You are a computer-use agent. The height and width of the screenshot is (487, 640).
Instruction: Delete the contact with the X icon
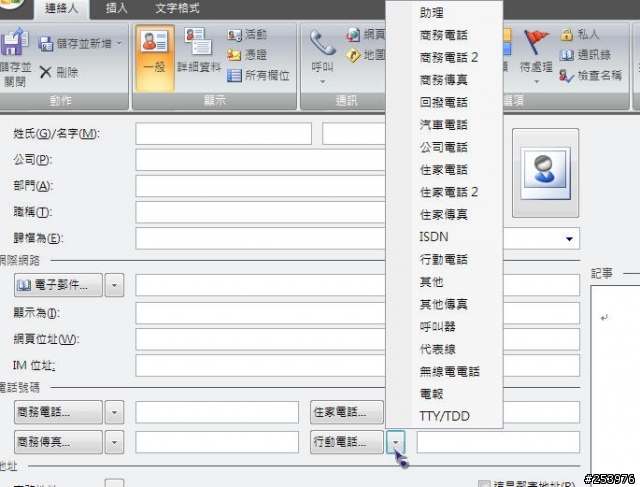click(45, 73)
